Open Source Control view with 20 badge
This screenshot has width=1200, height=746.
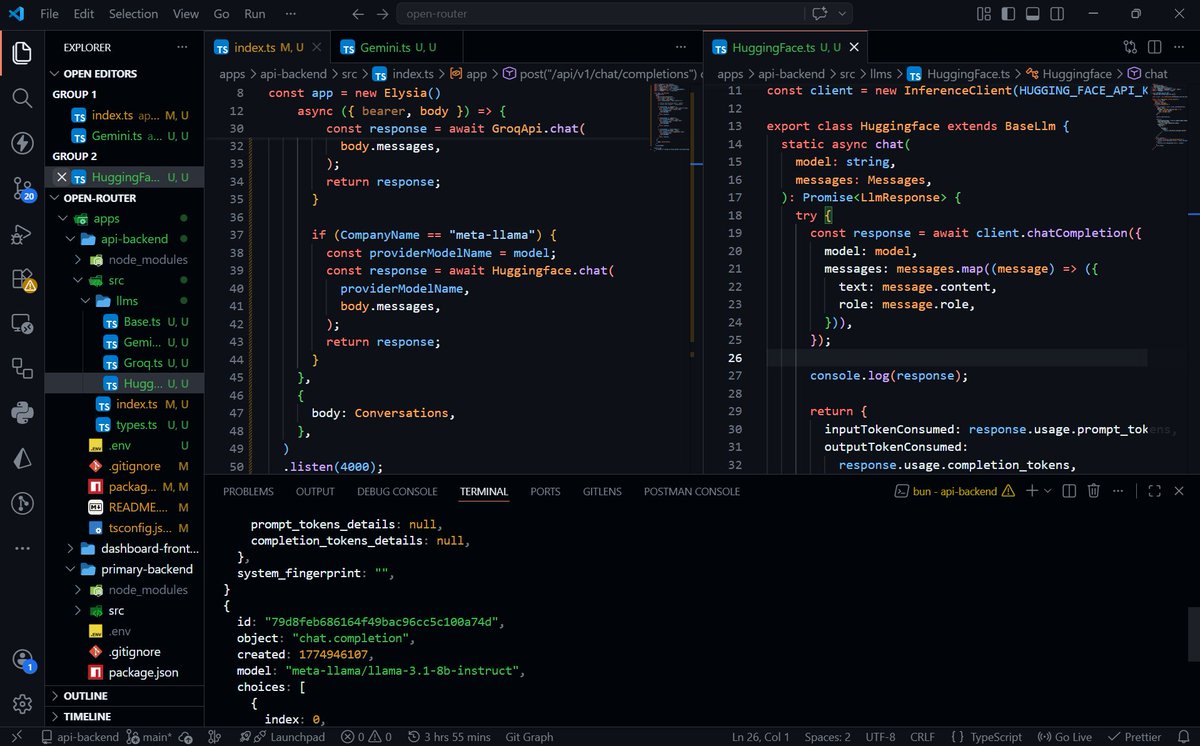click(22, 189)
